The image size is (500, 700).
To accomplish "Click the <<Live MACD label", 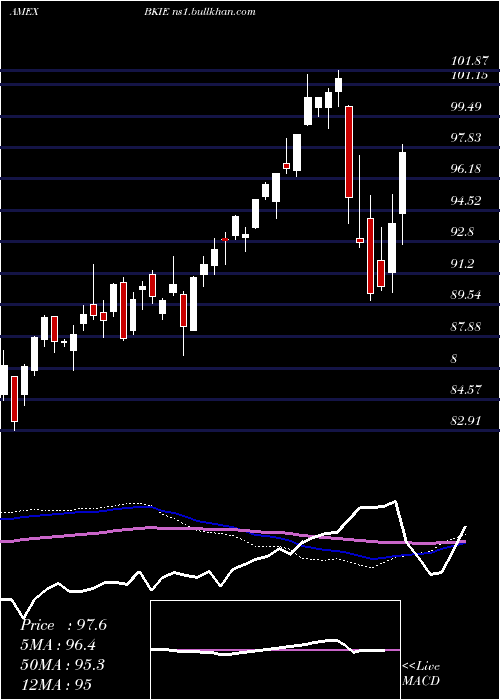I will (421, 674).
